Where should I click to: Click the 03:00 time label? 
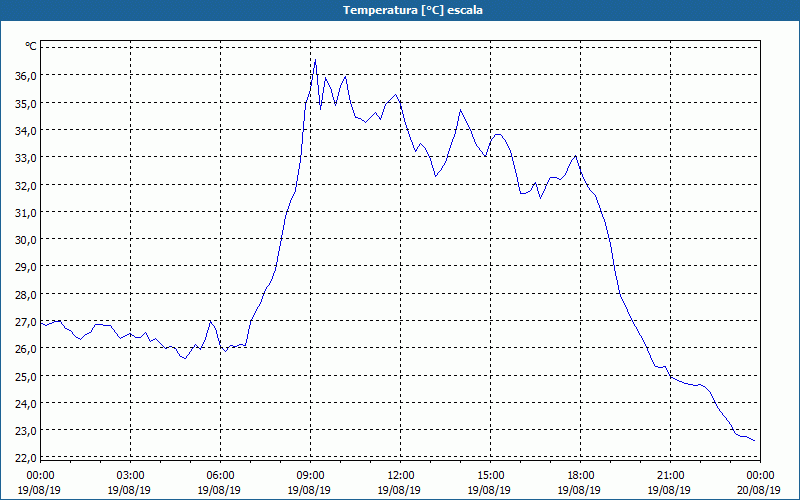[130, 476]
